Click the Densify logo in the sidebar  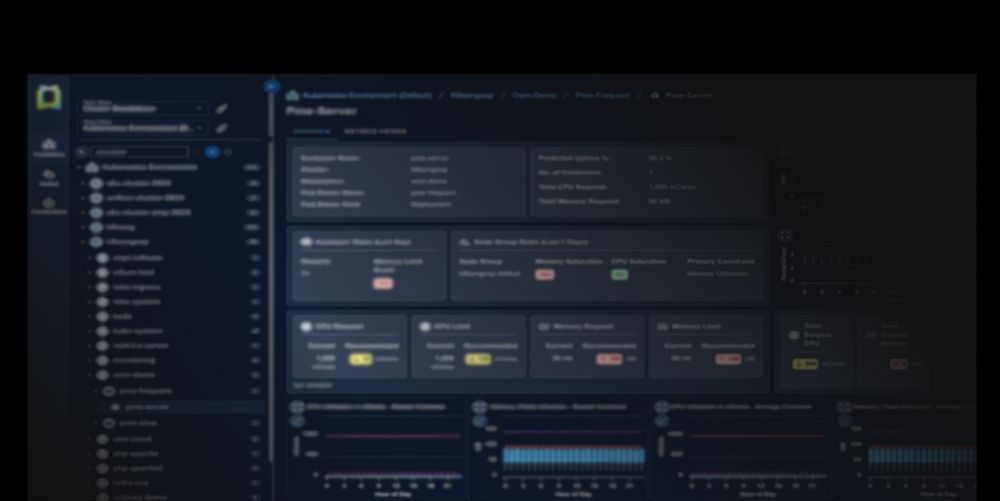click(48, 98)
